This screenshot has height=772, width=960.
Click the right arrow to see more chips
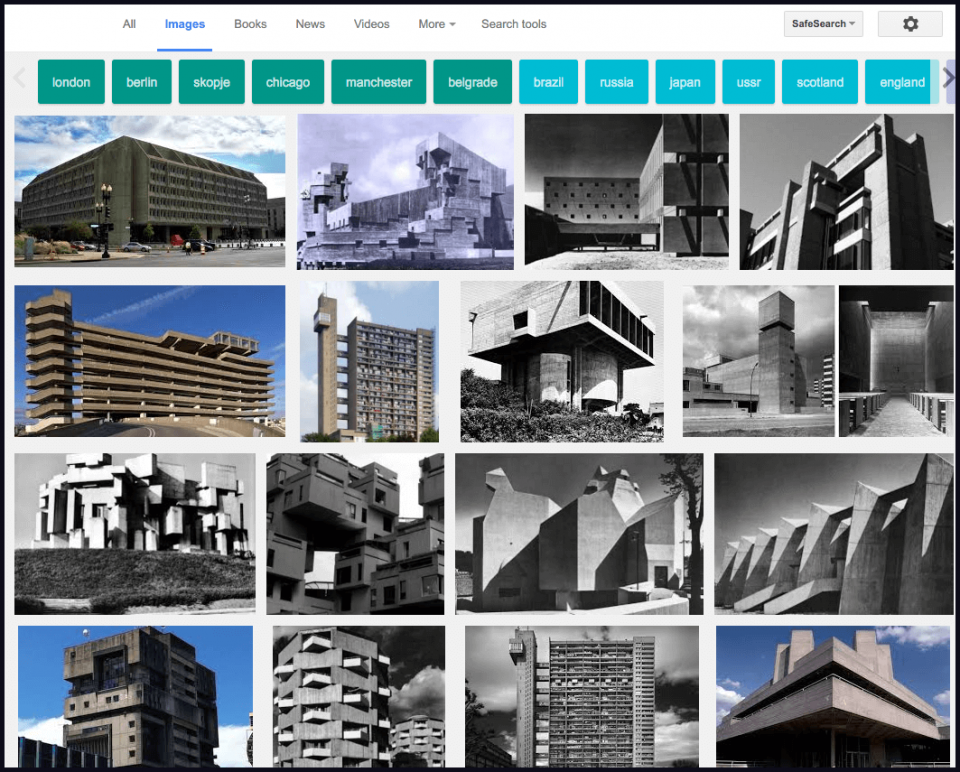click(947, 82)
